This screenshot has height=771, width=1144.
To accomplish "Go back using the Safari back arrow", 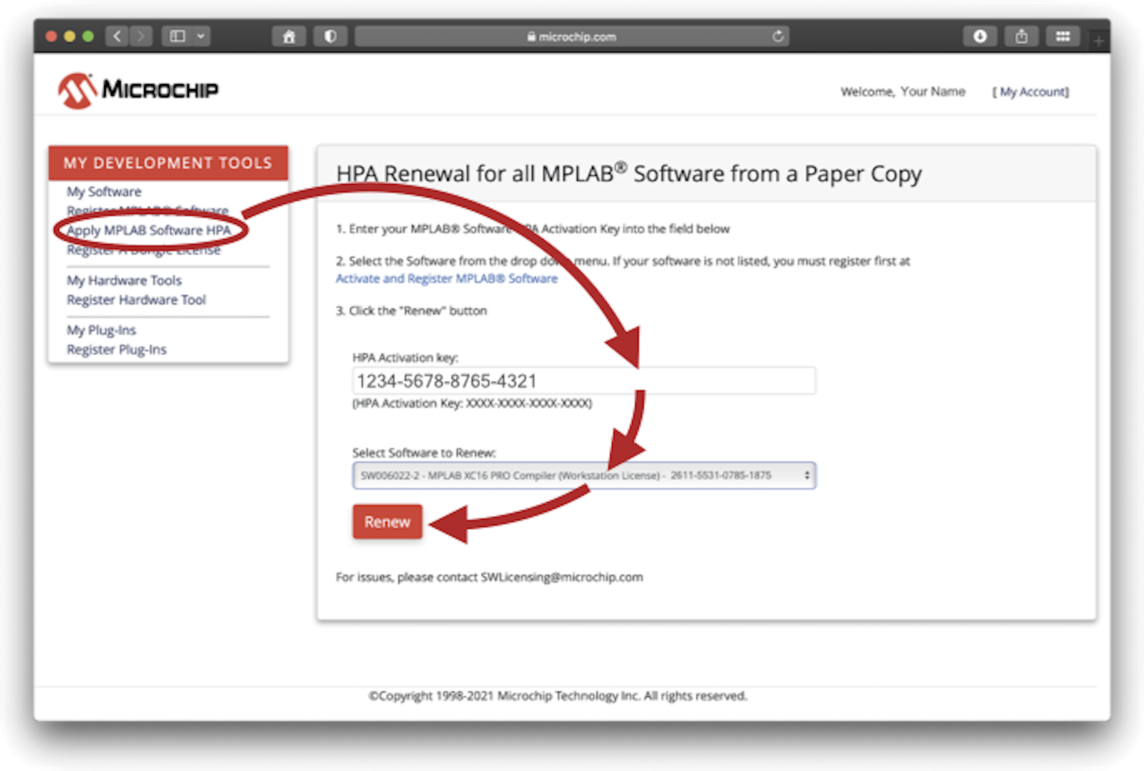I will point(116,36).
